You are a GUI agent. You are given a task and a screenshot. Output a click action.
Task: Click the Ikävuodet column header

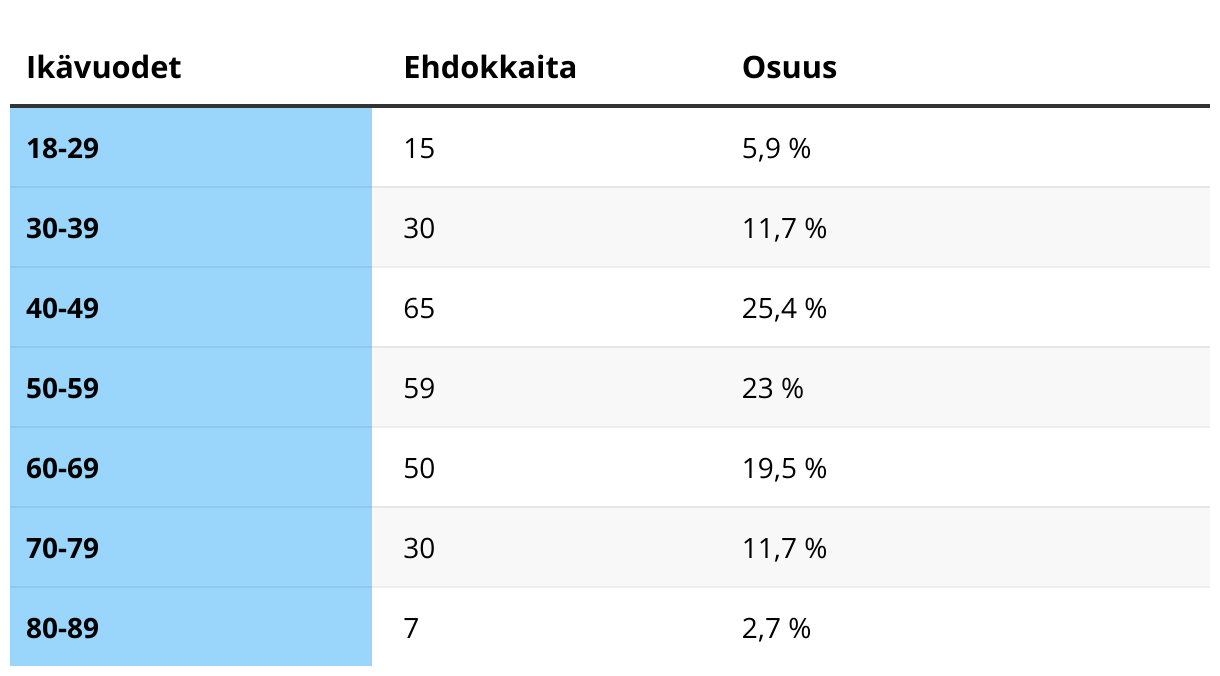coord(104,67)
